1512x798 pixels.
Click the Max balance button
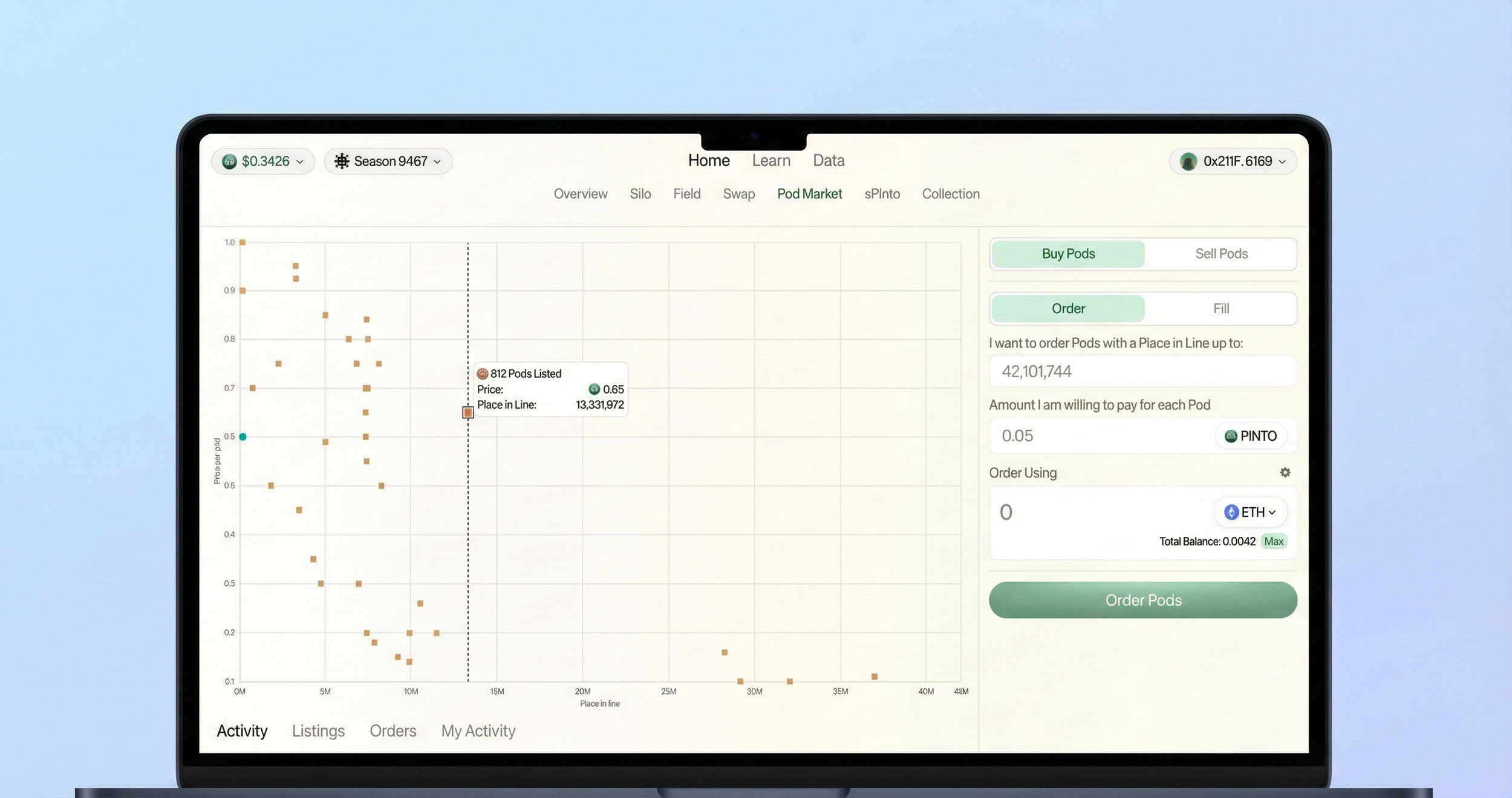point(1273,542)
